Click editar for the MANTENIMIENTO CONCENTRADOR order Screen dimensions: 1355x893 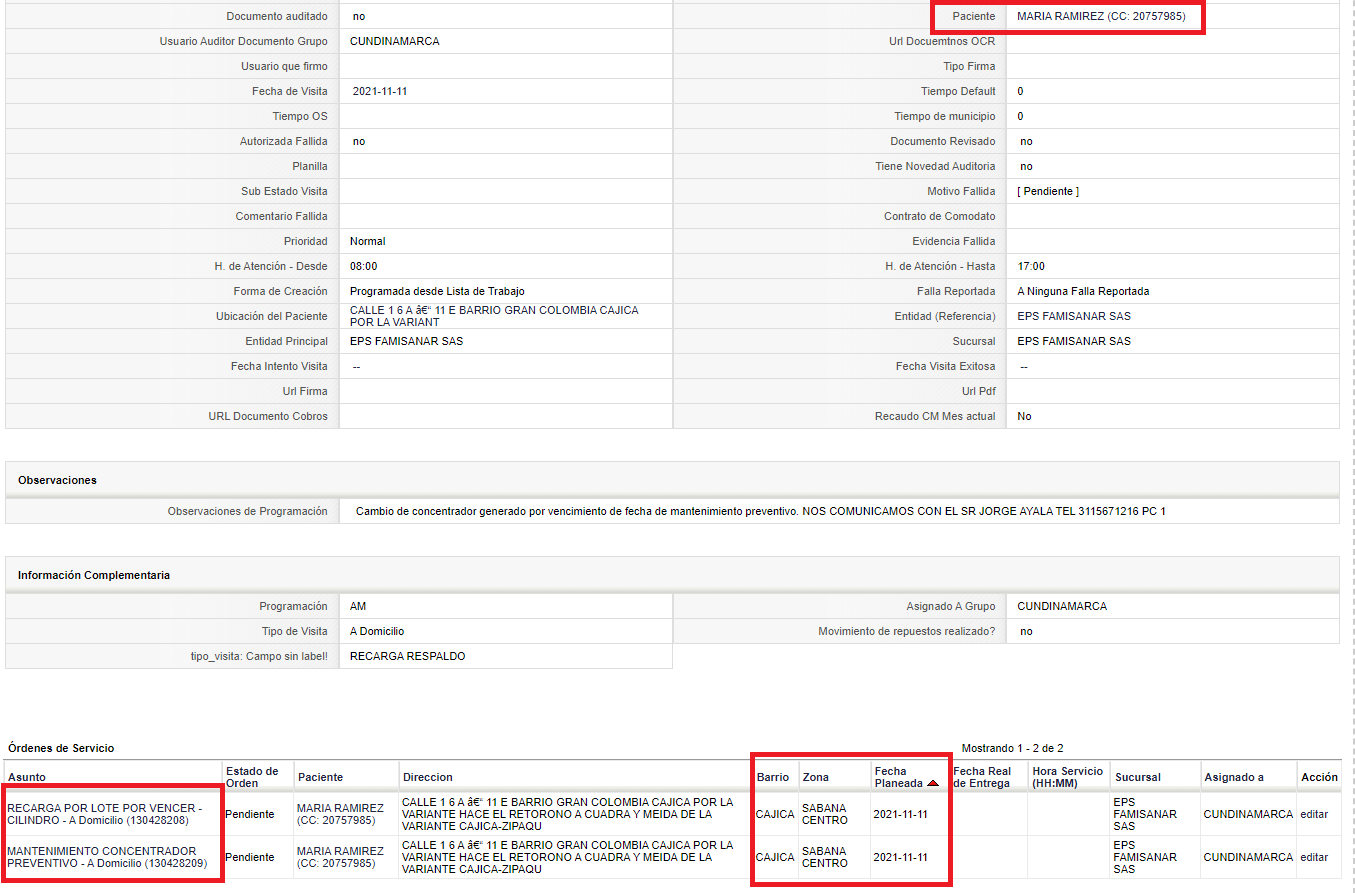1314,857
